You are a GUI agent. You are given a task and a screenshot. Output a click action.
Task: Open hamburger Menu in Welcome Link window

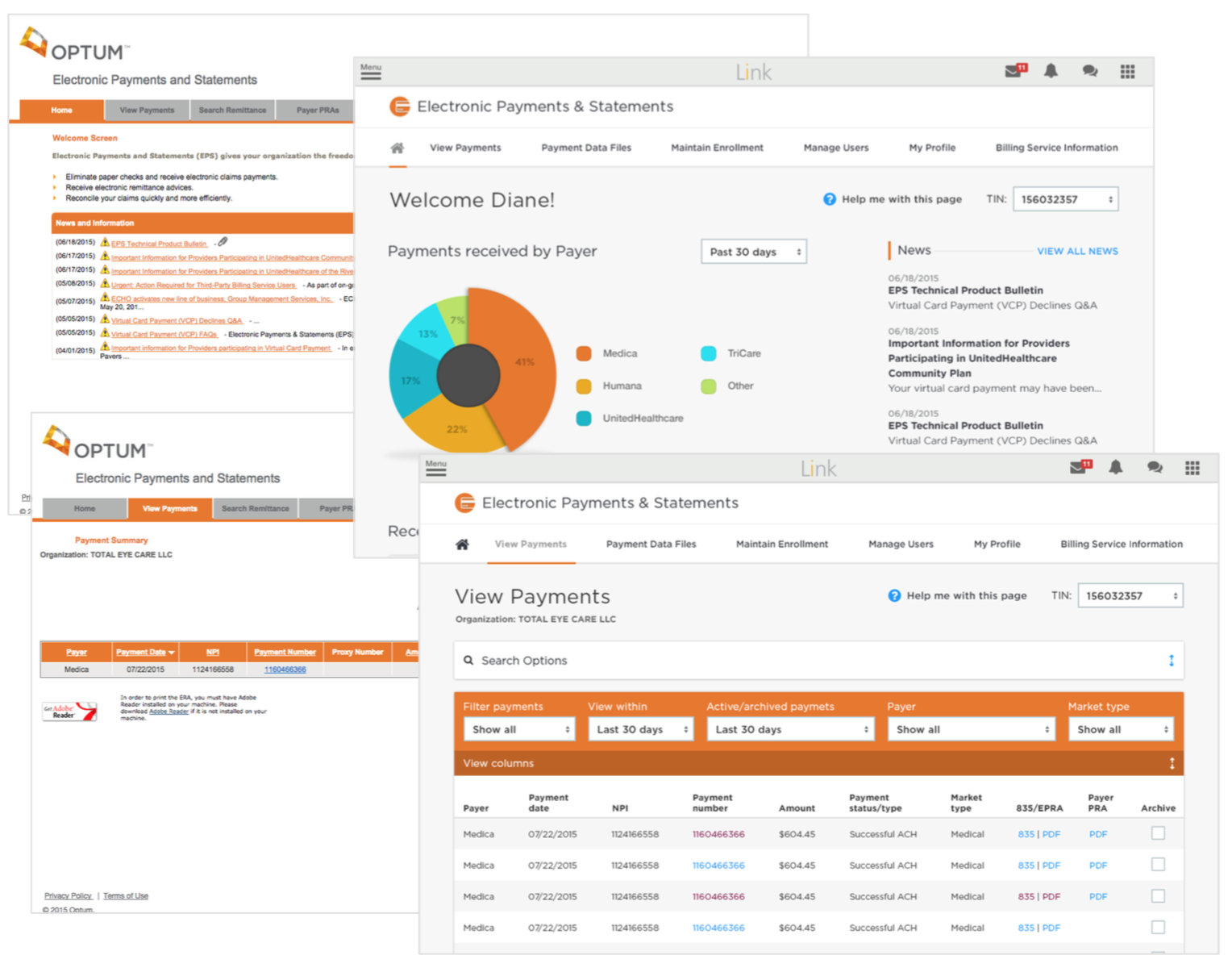click(371, 73)
